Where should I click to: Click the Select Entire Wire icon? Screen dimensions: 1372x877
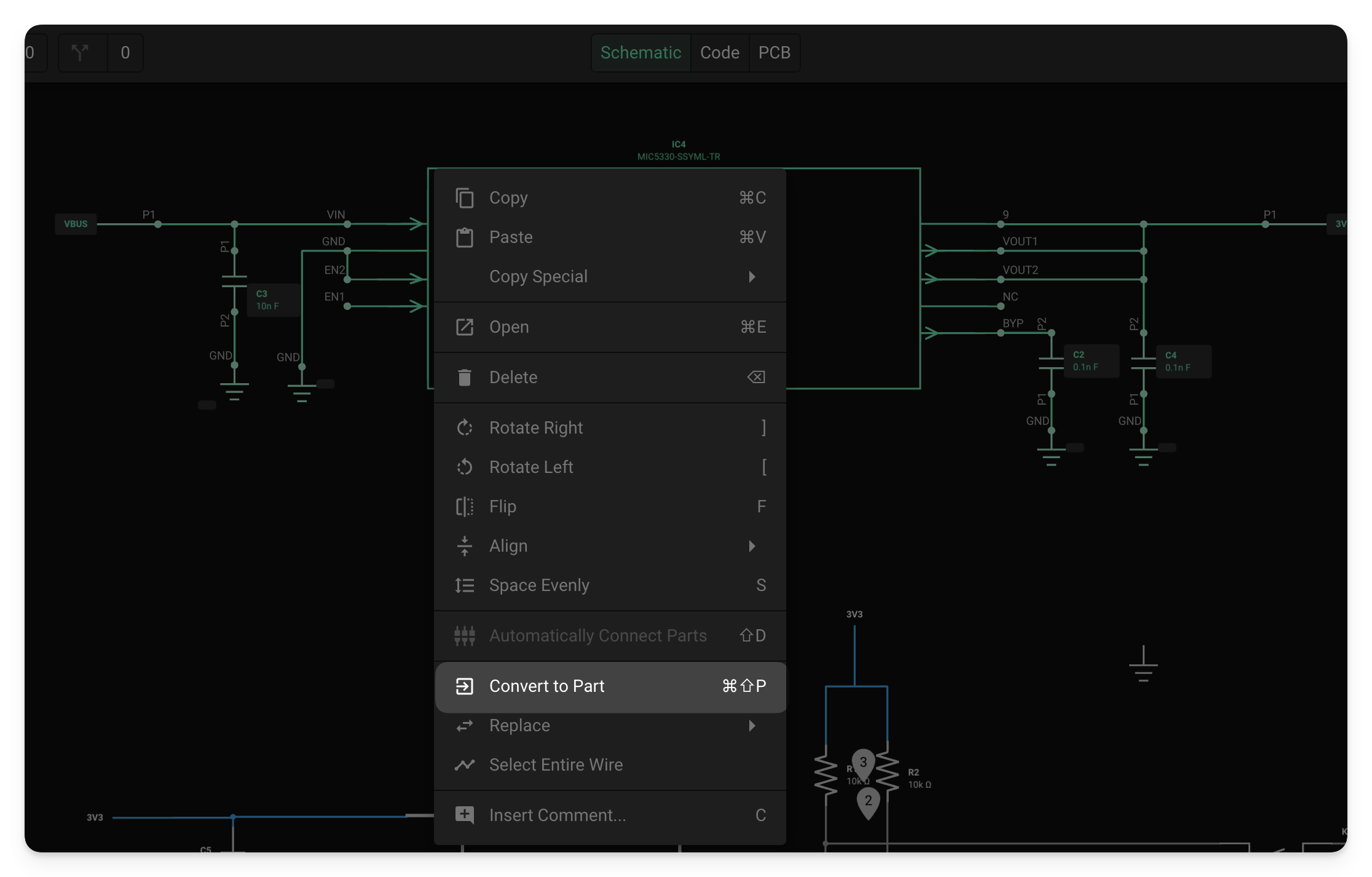click(464, 764)
